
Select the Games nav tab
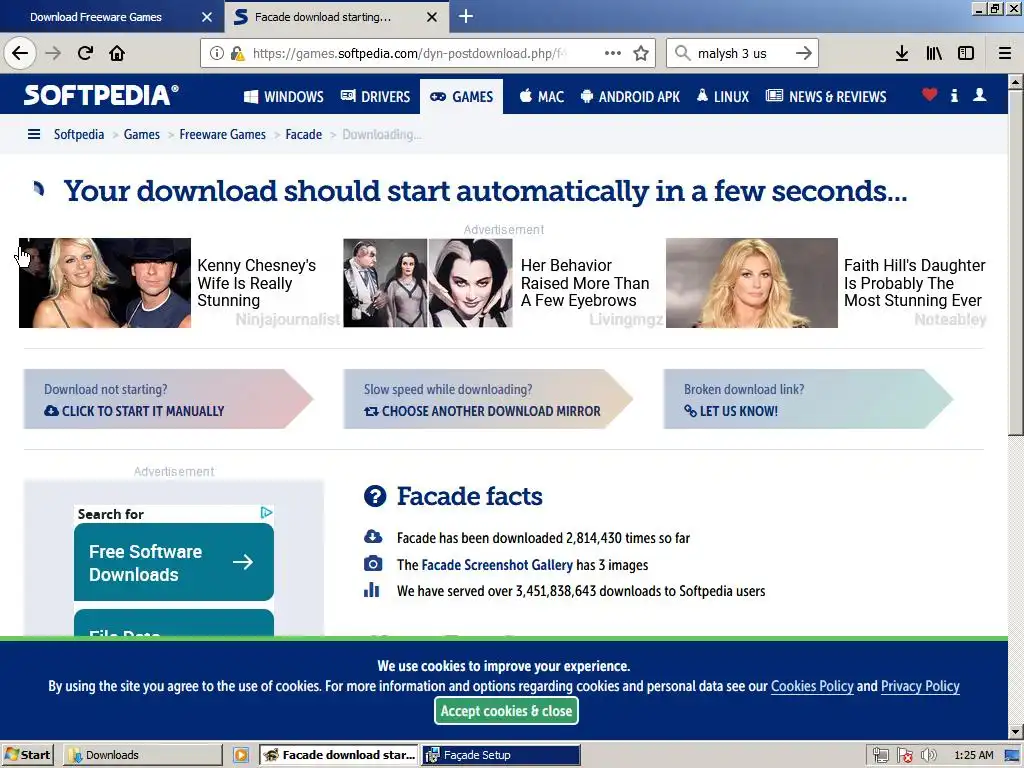(461, 97)
